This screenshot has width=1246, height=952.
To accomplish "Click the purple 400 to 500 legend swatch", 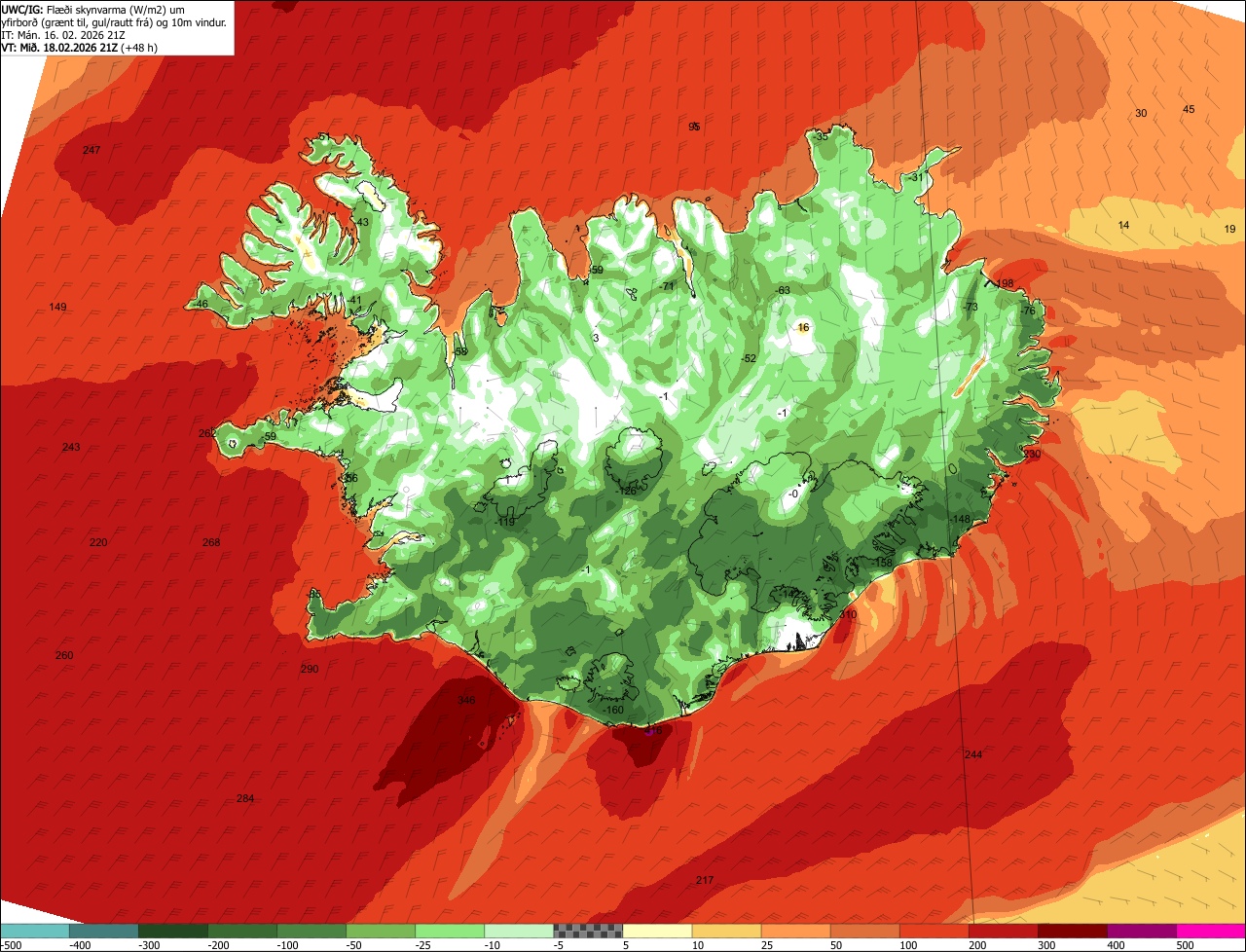I will [x=1141, y=931].
